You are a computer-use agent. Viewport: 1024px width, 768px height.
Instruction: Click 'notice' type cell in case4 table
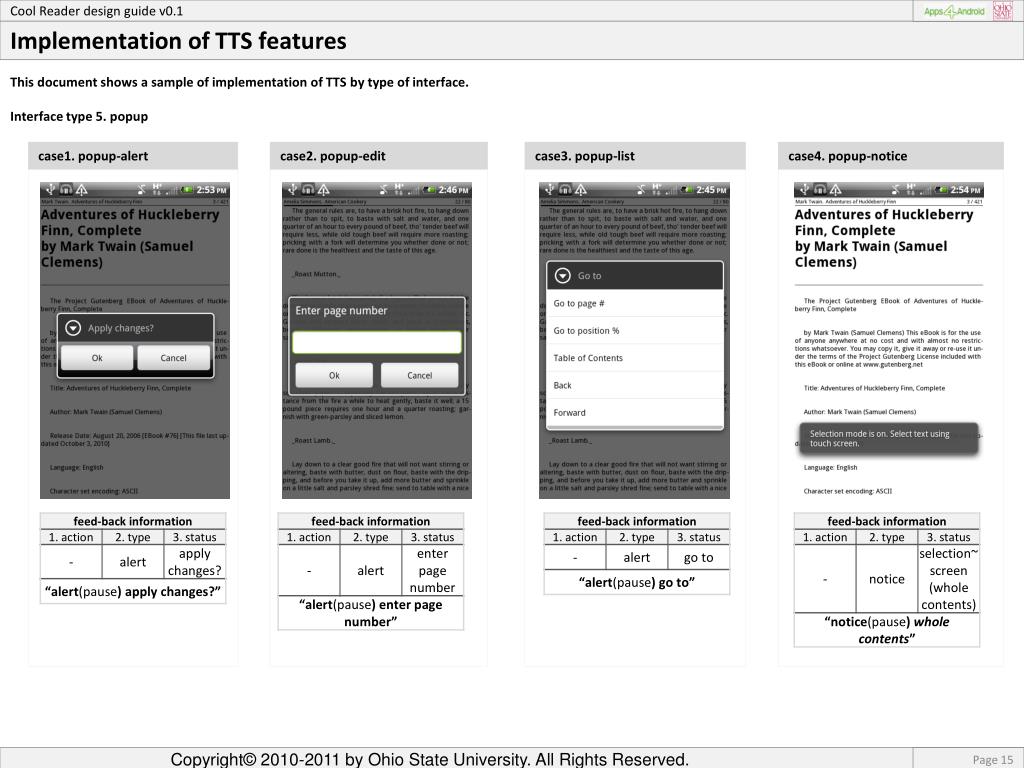[886, 579]
